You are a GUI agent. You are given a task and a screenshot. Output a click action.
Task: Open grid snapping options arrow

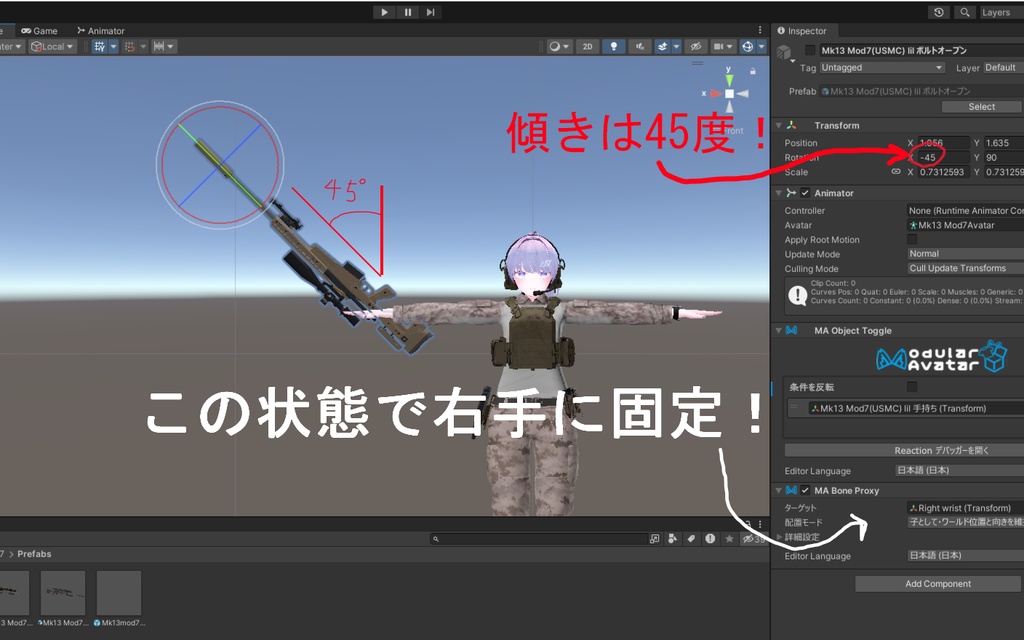[114, 46]
